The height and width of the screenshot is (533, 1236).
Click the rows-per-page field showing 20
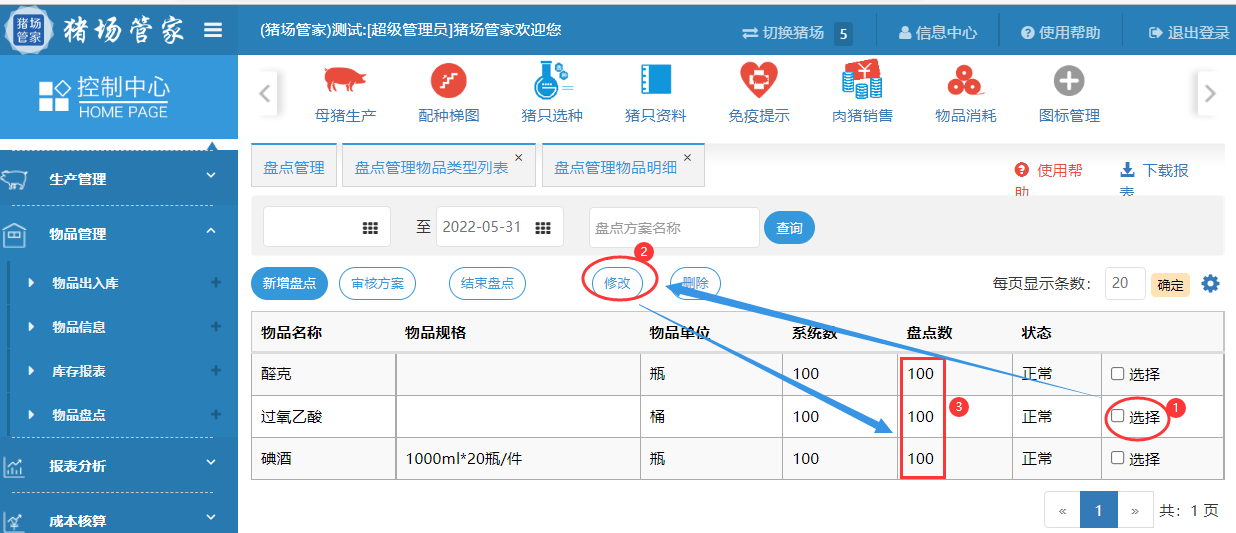(x=1125, y=283)
